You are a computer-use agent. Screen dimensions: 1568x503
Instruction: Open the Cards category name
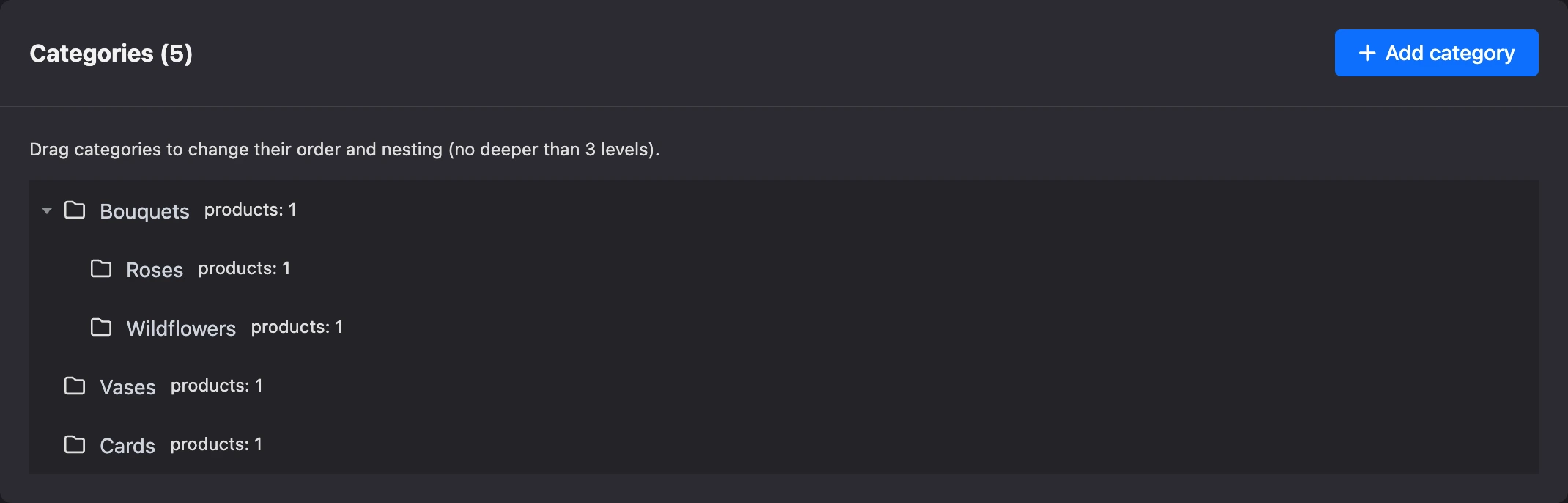click(127, 446)
